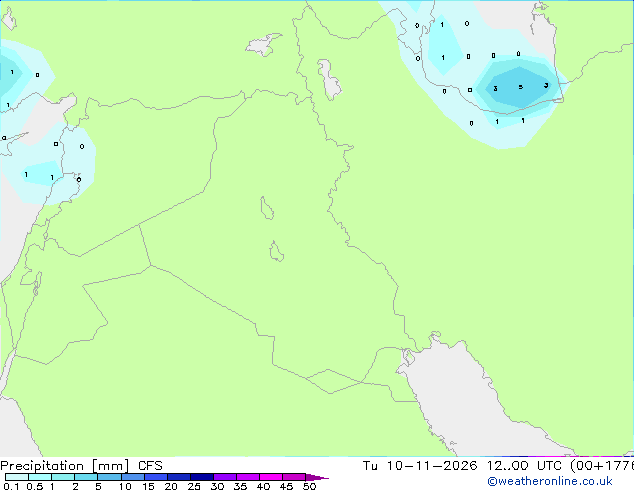Click the Dead Sea outline on map
The image size is (634, 490).
point(37,284)
